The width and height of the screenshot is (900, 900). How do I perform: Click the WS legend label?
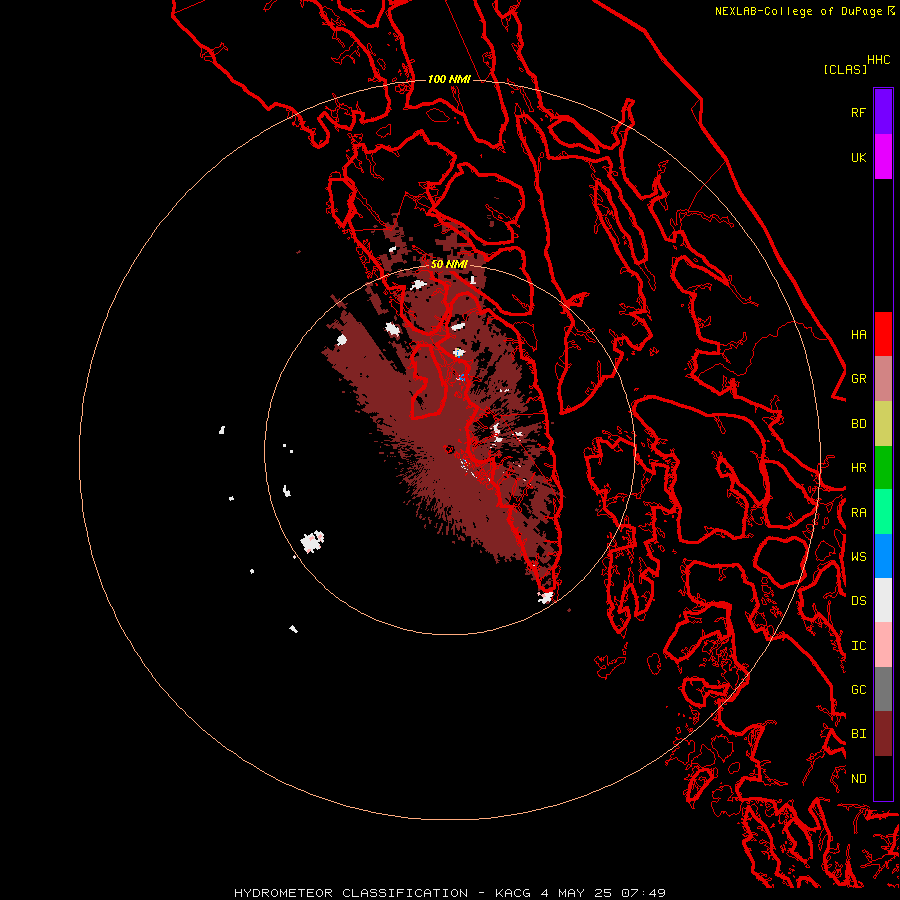click(858, 557)
